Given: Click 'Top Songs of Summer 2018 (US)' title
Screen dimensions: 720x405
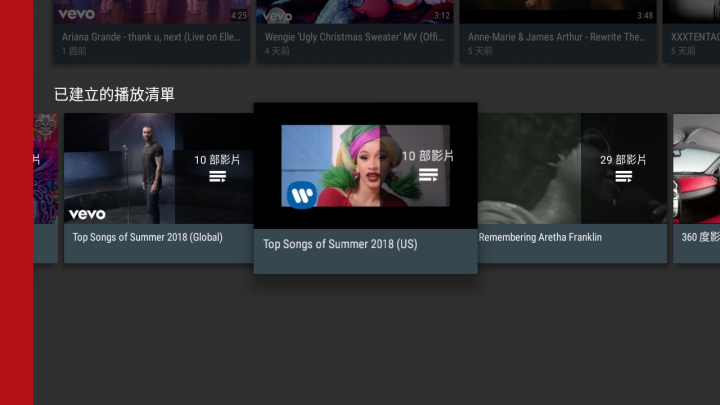Looking at the screenshot, I should pyautogui.click(x=340, y=244).
